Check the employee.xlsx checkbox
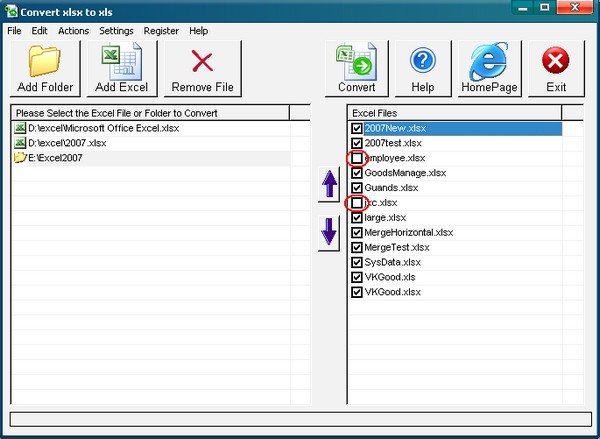This screenshot has width=600, height=439. [x=357, y=158]
